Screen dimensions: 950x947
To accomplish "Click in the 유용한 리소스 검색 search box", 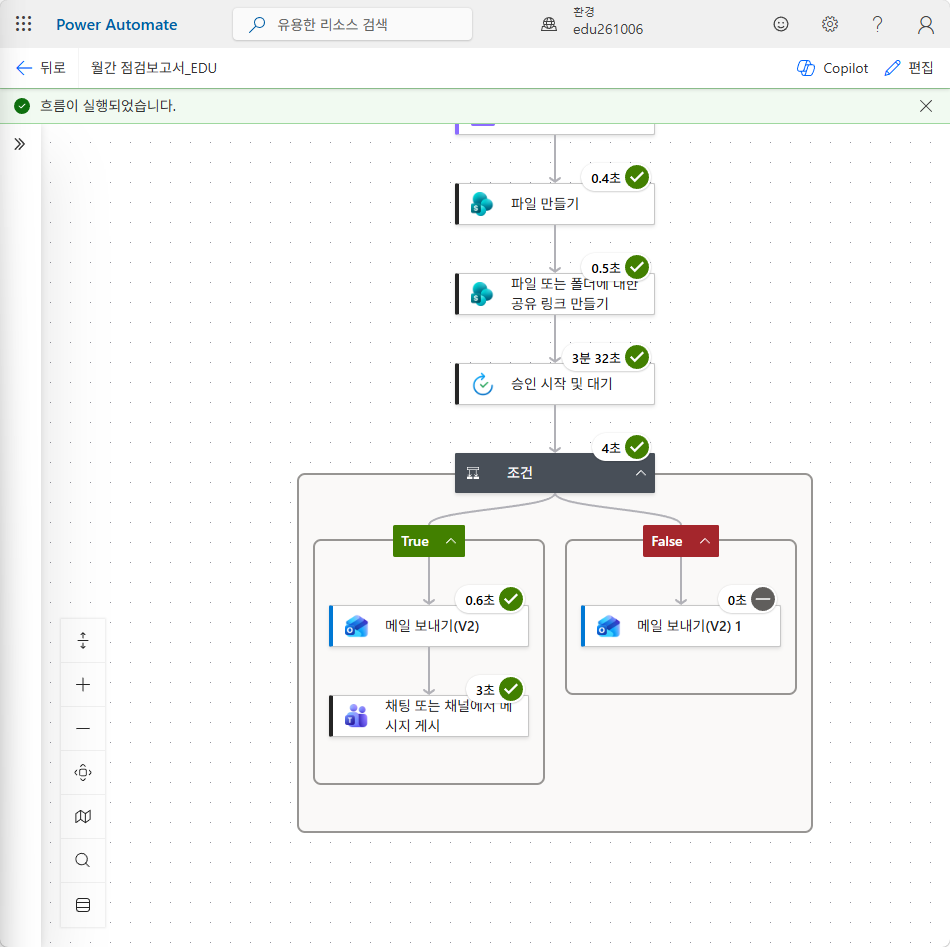I will [353, 24].
